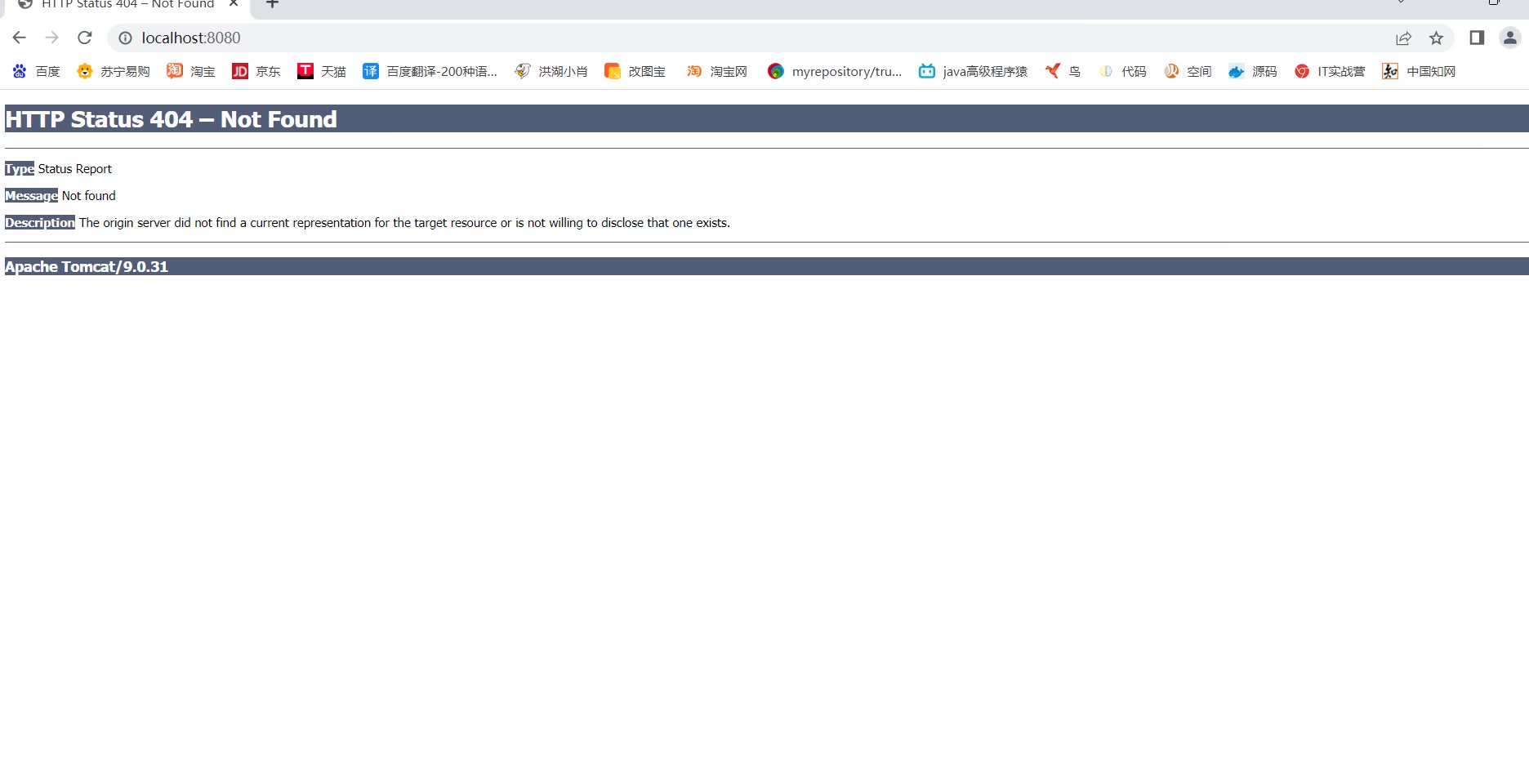Open the 改图宝 bookmark
Screen dimensions: 1529x784
pos(635,71)
